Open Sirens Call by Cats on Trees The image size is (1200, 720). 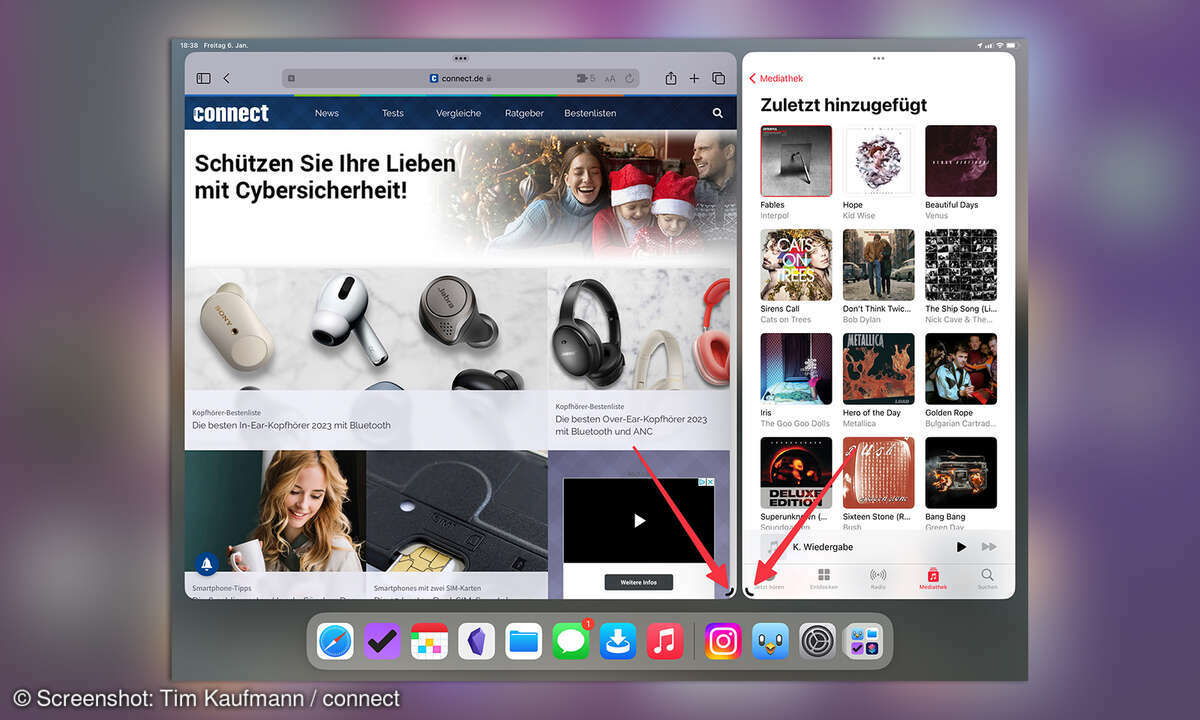796,265
